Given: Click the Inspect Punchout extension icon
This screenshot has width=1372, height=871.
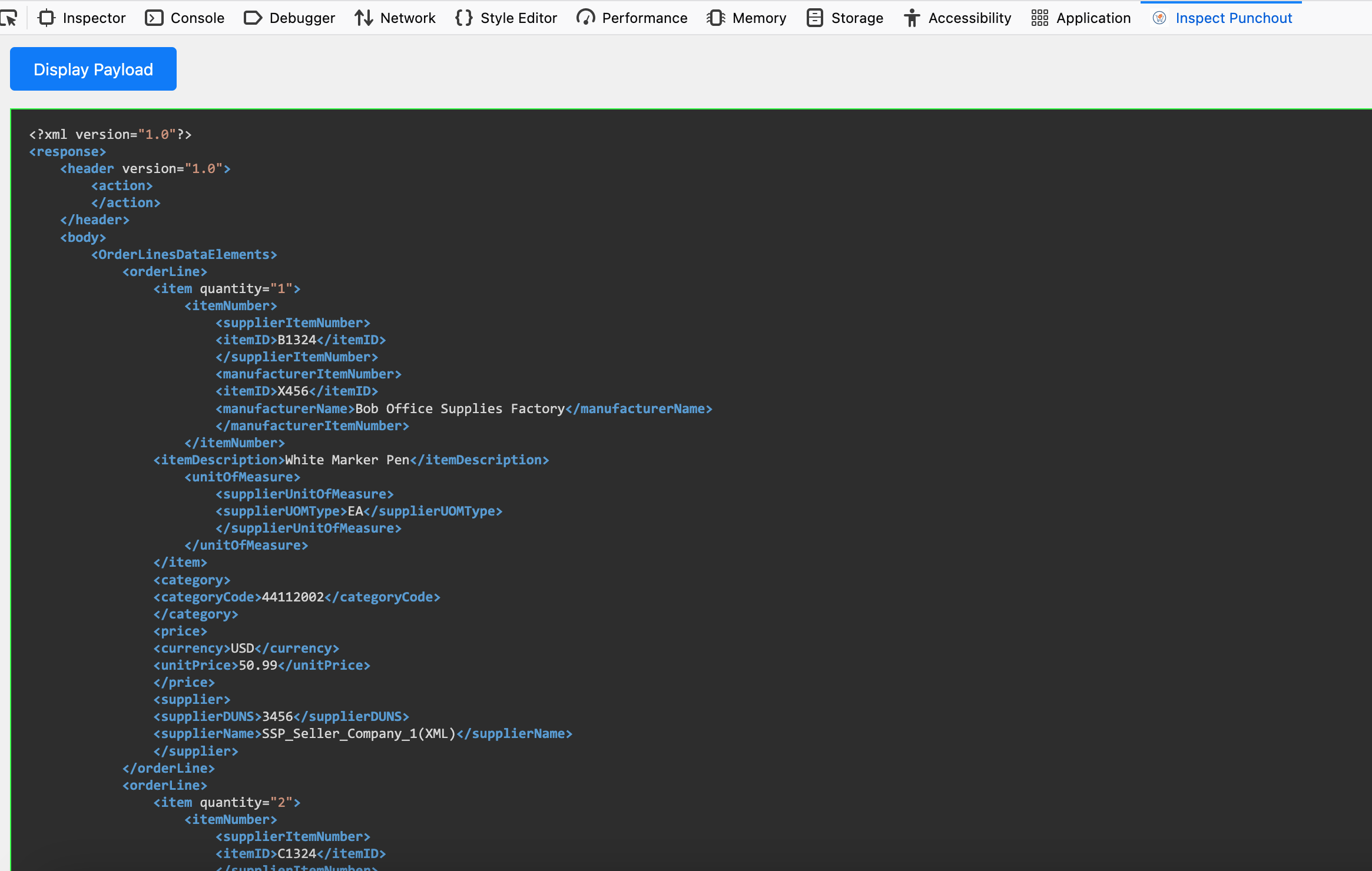Looking at the screenshot, I should [1159, 18].
